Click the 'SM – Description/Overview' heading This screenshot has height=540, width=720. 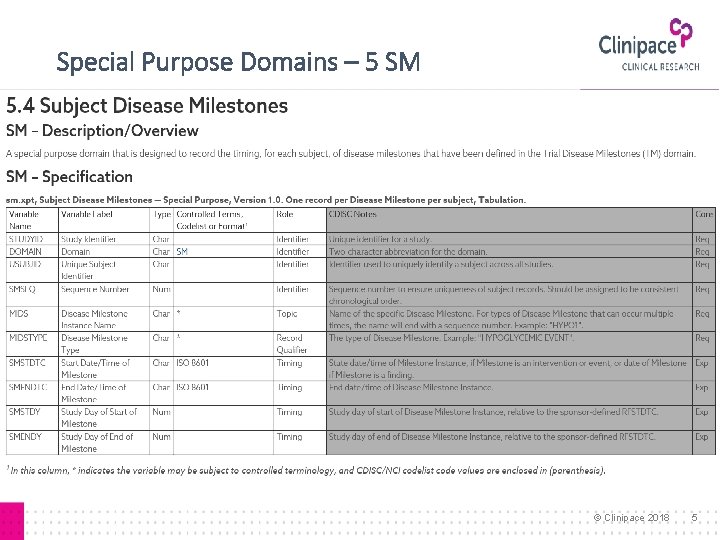click(102, 131)
